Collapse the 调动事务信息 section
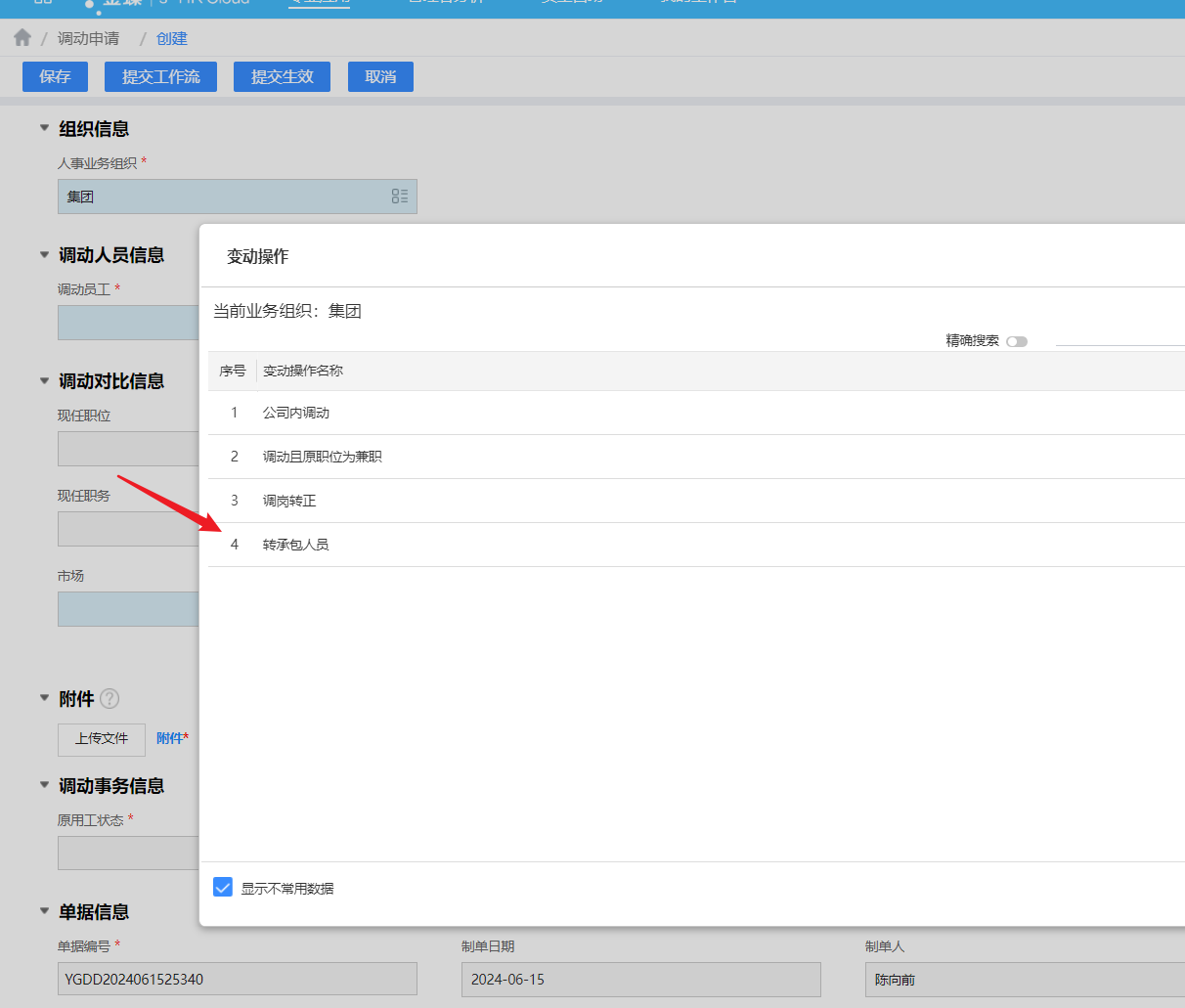The image size is (1185, 1008). [x=44, y=785]
